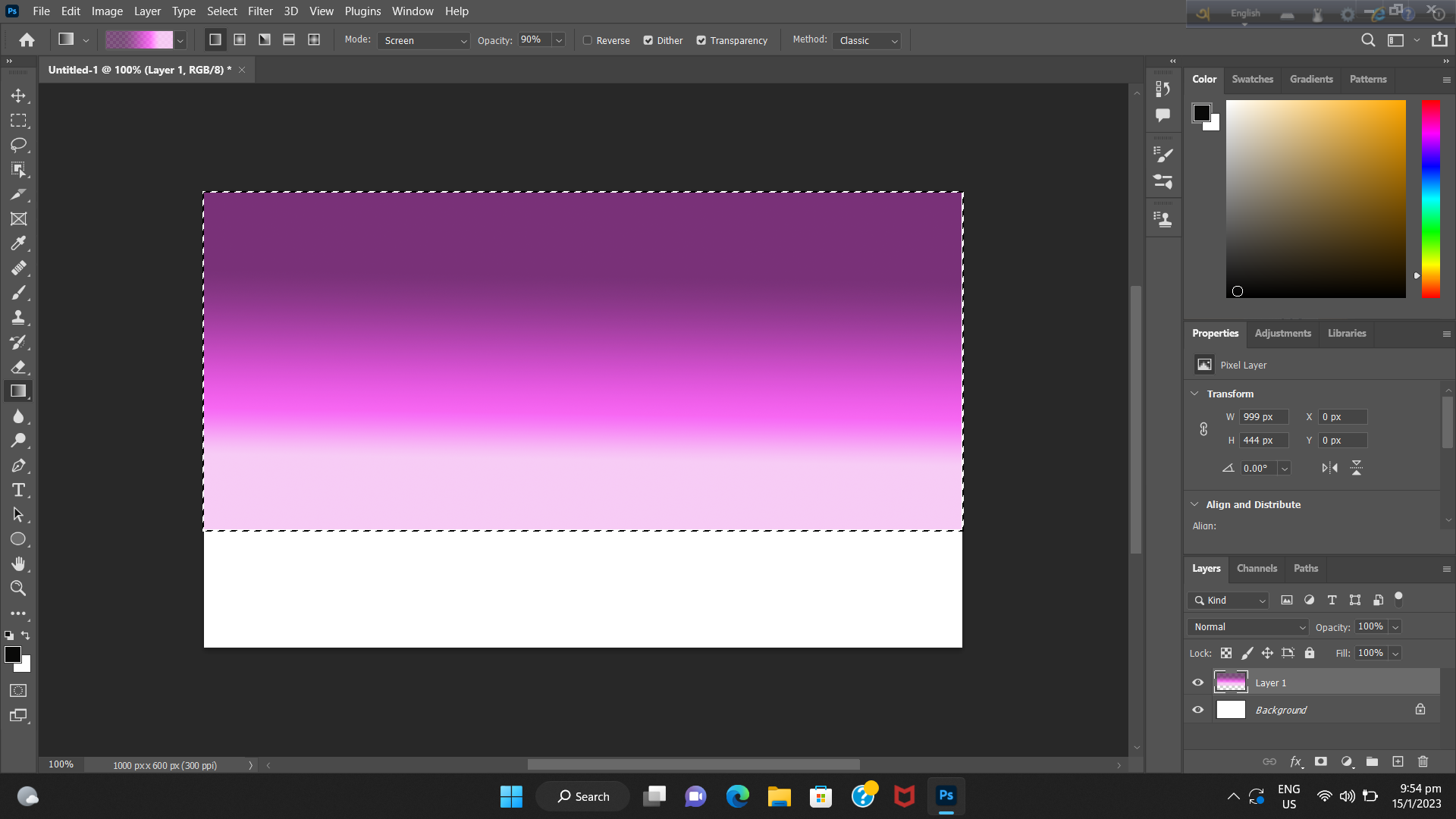
Task: Uncheck the Transparency option
Action: tap(701, 40)
